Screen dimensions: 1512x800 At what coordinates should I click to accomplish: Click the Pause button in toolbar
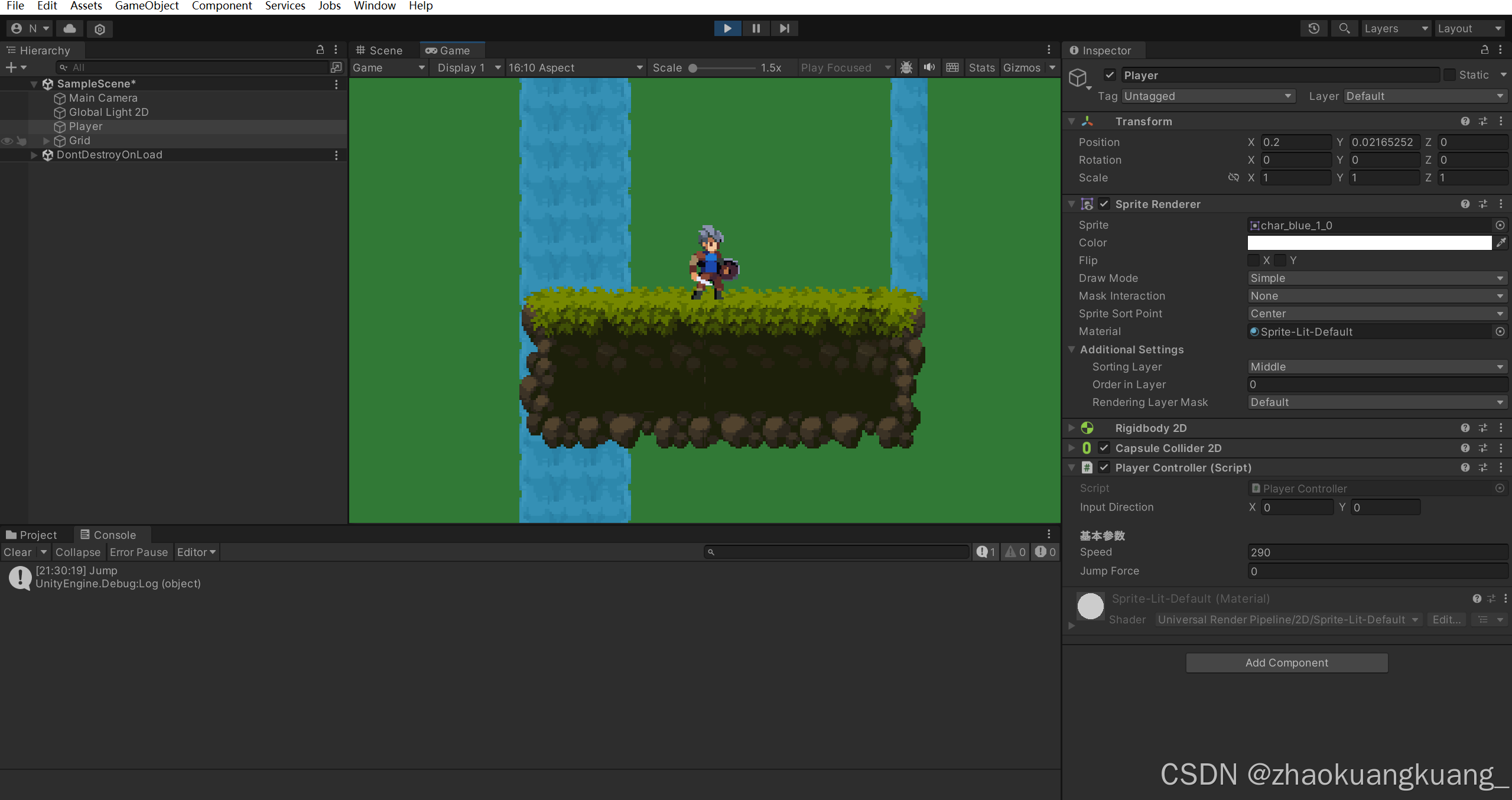pos(756,28)
